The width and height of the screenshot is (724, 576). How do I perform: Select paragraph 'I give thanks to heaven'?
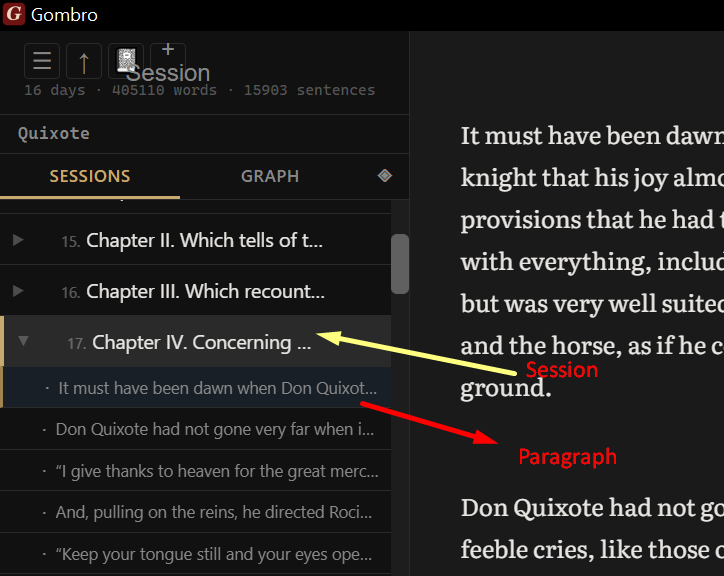tap(196, 471)
